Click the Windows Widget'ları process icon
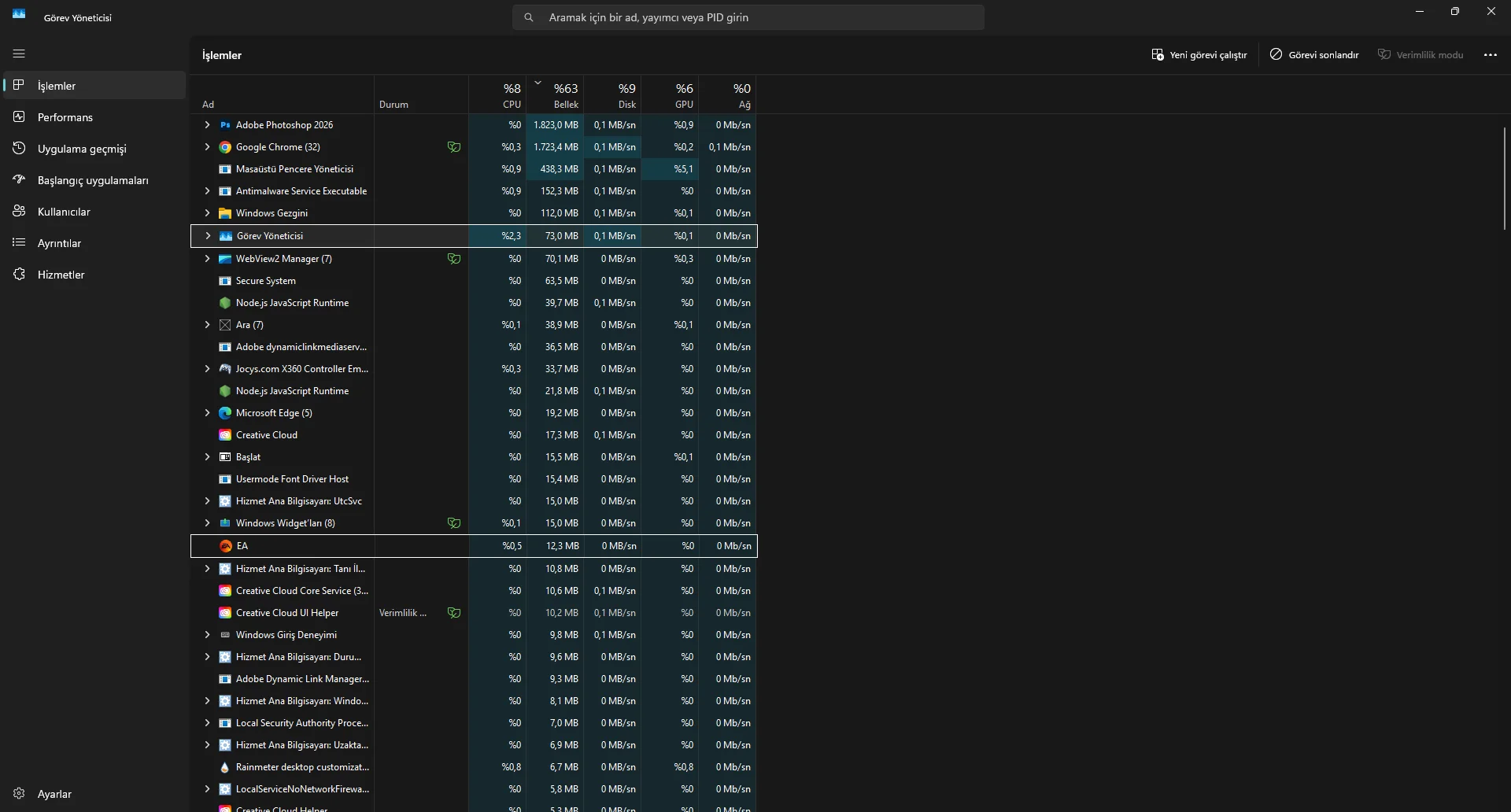This screenshot has height=812, width=1511. point(225,523)
